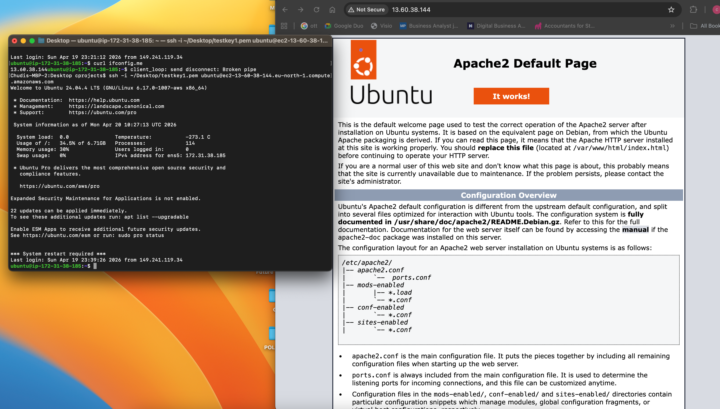Open the browser home page
720x409 pixels.
332,10
